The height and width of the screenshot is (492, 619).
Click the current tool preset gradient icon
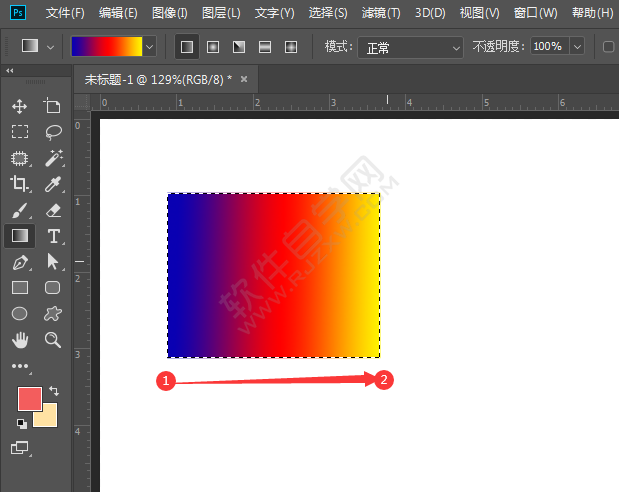pos(30,46)
